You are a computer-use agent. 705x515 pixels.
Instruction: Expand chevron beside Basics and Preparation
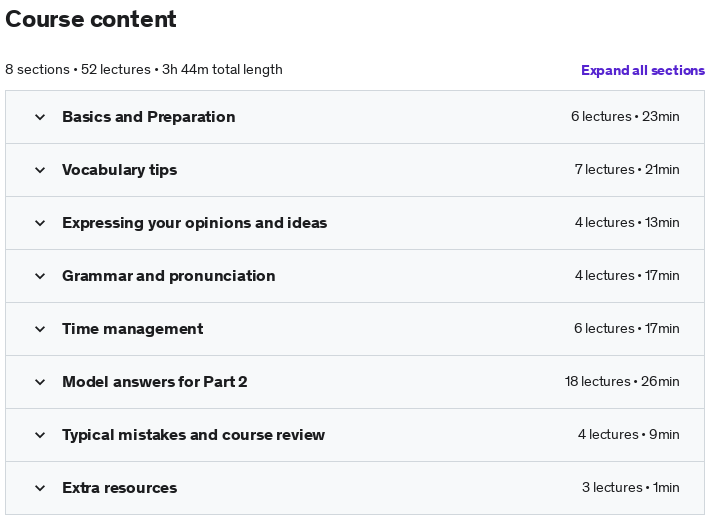pyautogui.click(x=40, y=117)
